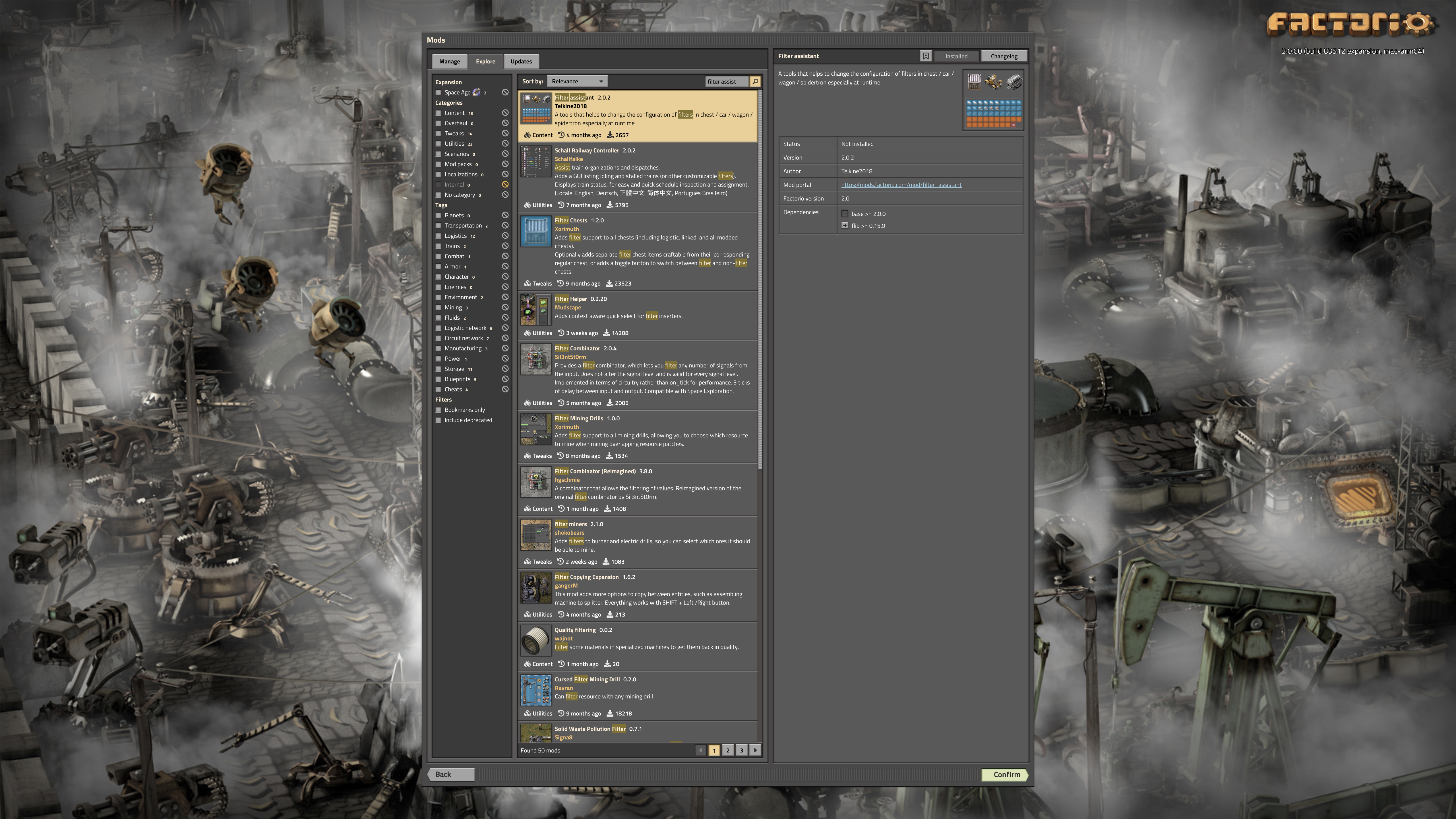The height and width of the screenshot is (819, 1456).
Task: Switch to the Manage tab
Action: coord(449,61)
